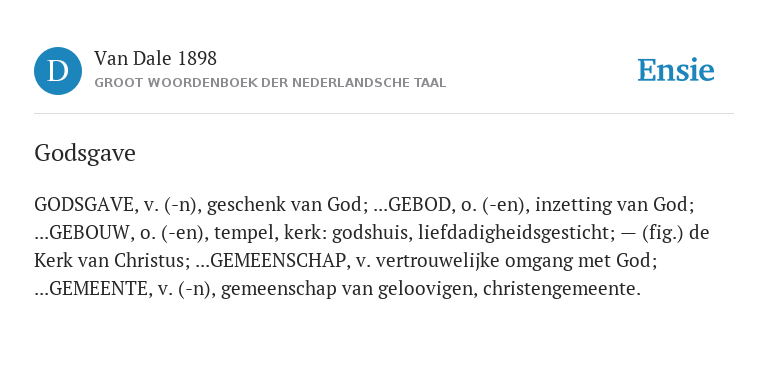The image size is (768, 384).
Task: Click the horizontal divider below the header
Action: click(384, 114)
